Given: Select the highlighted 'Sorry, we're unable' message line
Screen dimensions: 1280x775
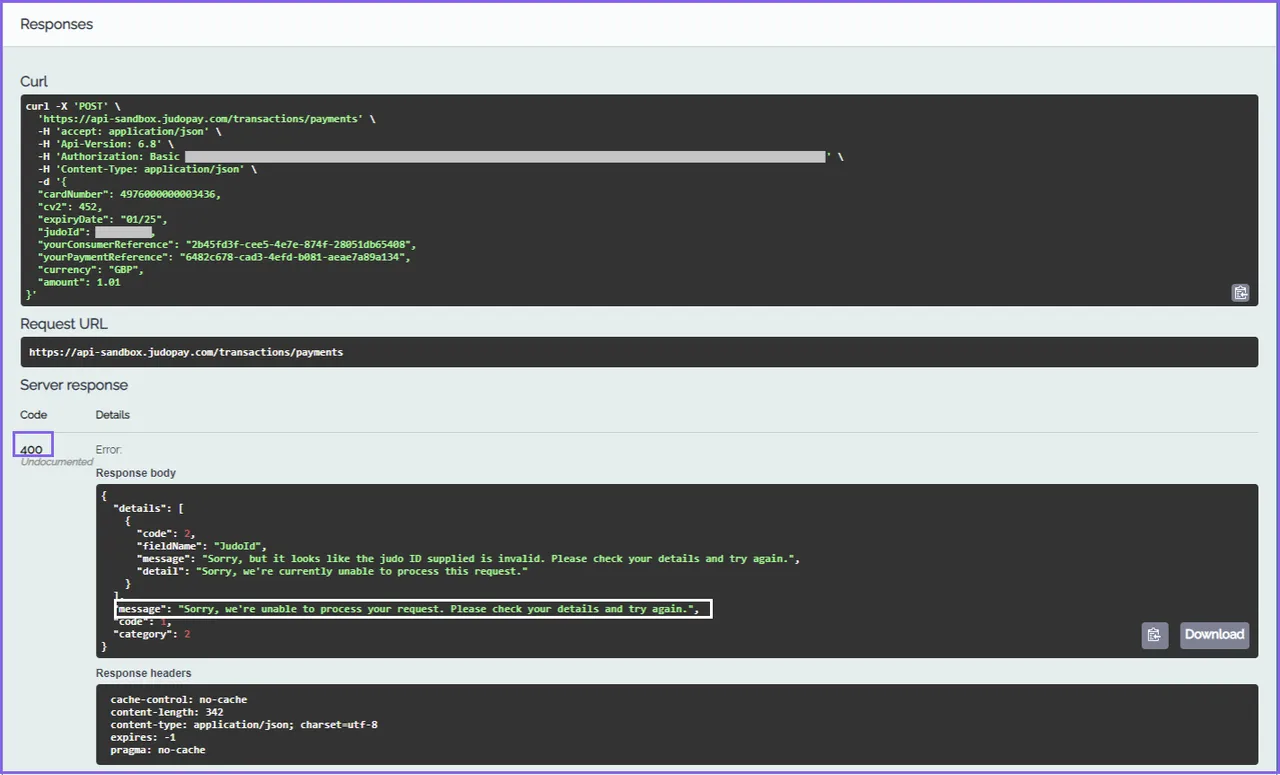Looking at the screenshot, I should 413,608.
